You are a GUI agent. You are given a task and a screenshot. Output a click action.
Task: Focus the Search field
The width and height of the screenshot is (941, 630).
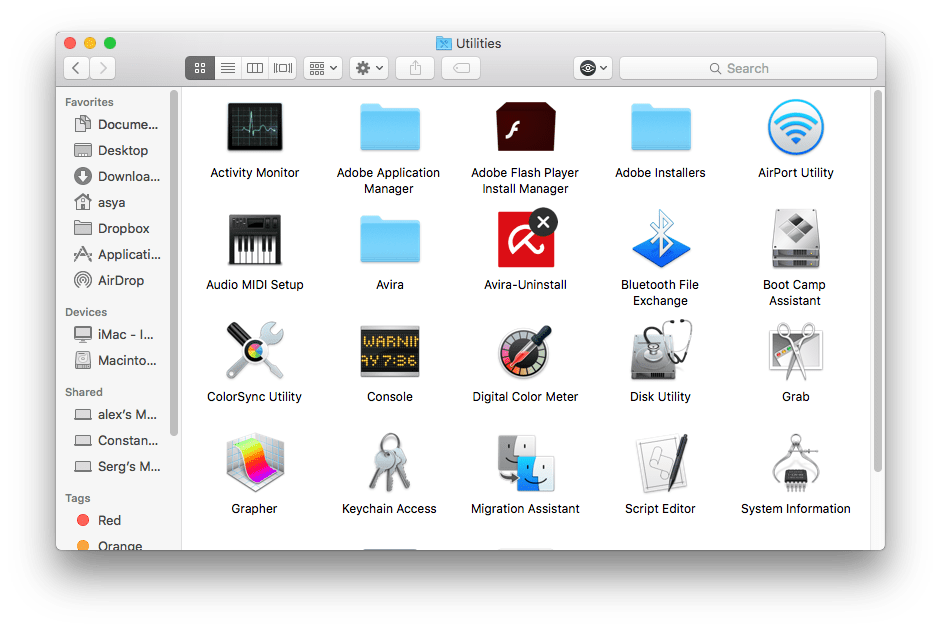(x=748, y=68)
